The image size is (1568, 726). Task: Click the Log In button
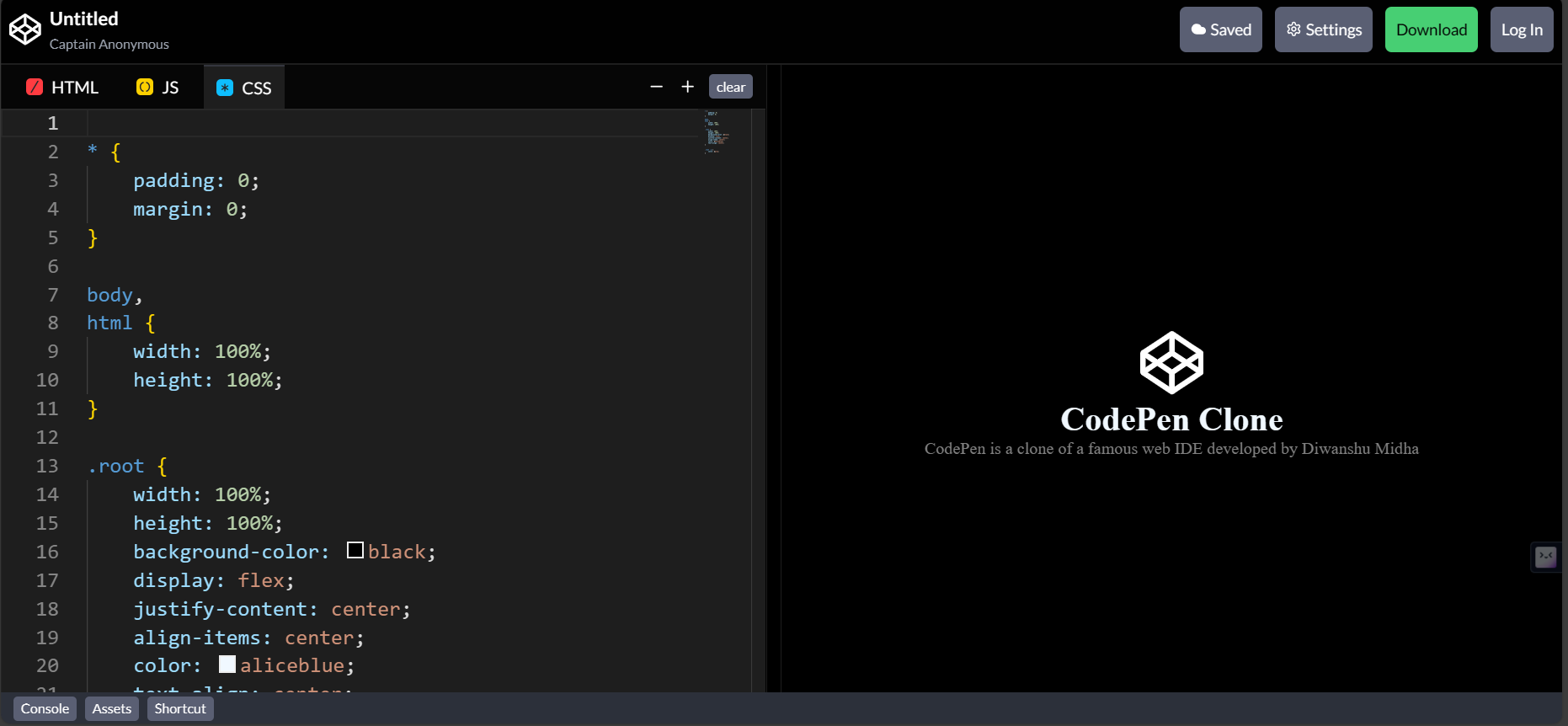(x=1522, y=29)
